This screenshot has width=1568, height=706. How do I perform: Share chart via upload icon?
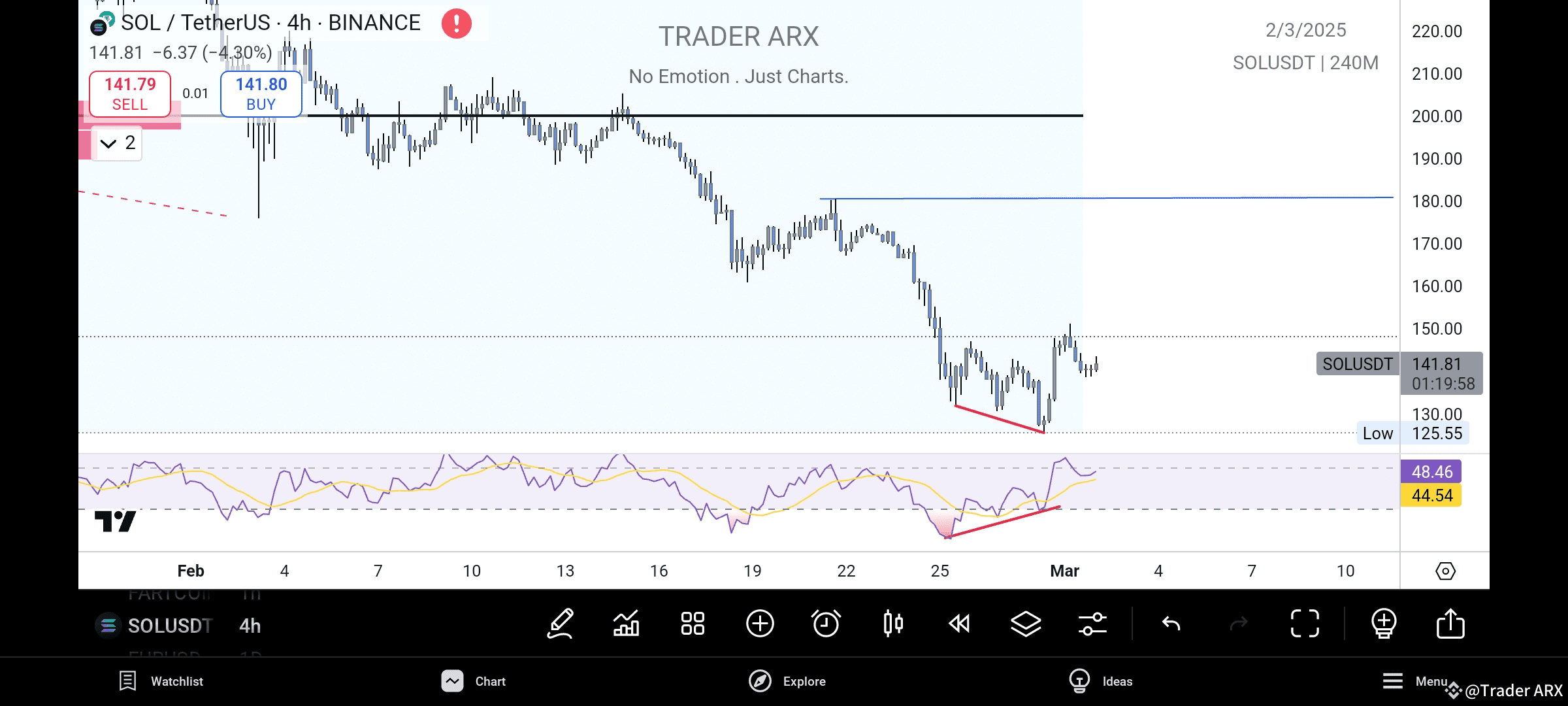pos(1450,624)
